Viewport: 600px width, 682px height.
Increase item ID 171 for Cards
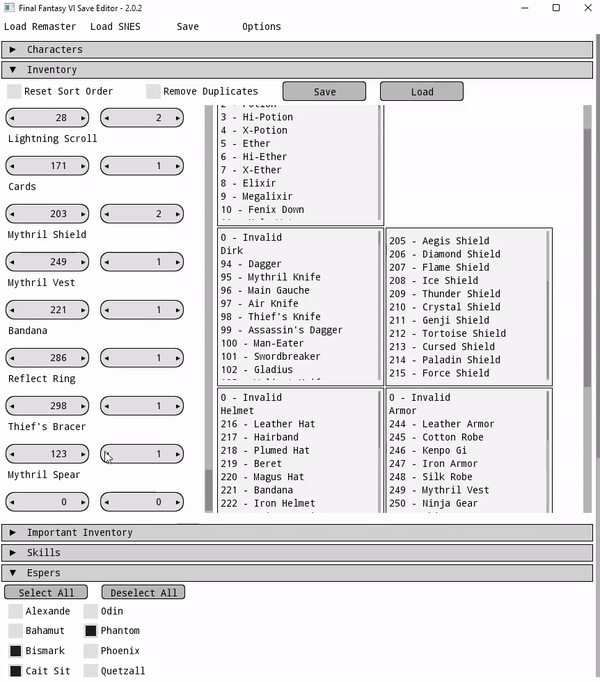[83, 166]
